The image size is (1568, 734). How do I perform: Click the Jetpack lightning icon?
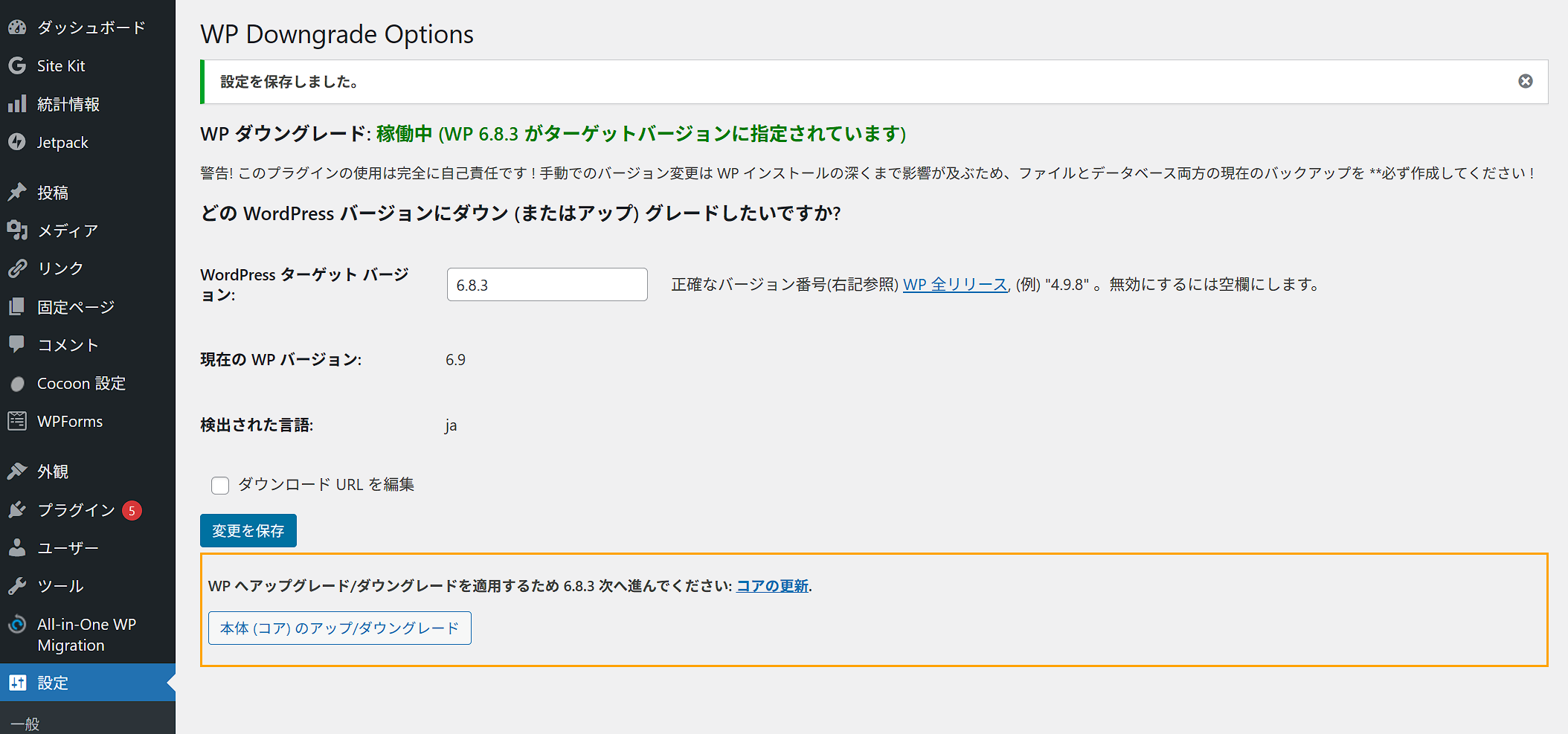click(17, 142)
